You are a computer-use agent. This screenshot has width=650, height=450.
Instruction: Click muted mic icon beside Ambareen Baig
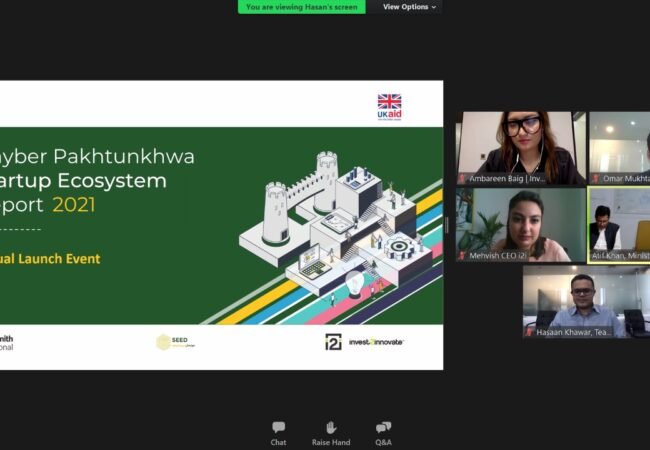tap(462, 179)
